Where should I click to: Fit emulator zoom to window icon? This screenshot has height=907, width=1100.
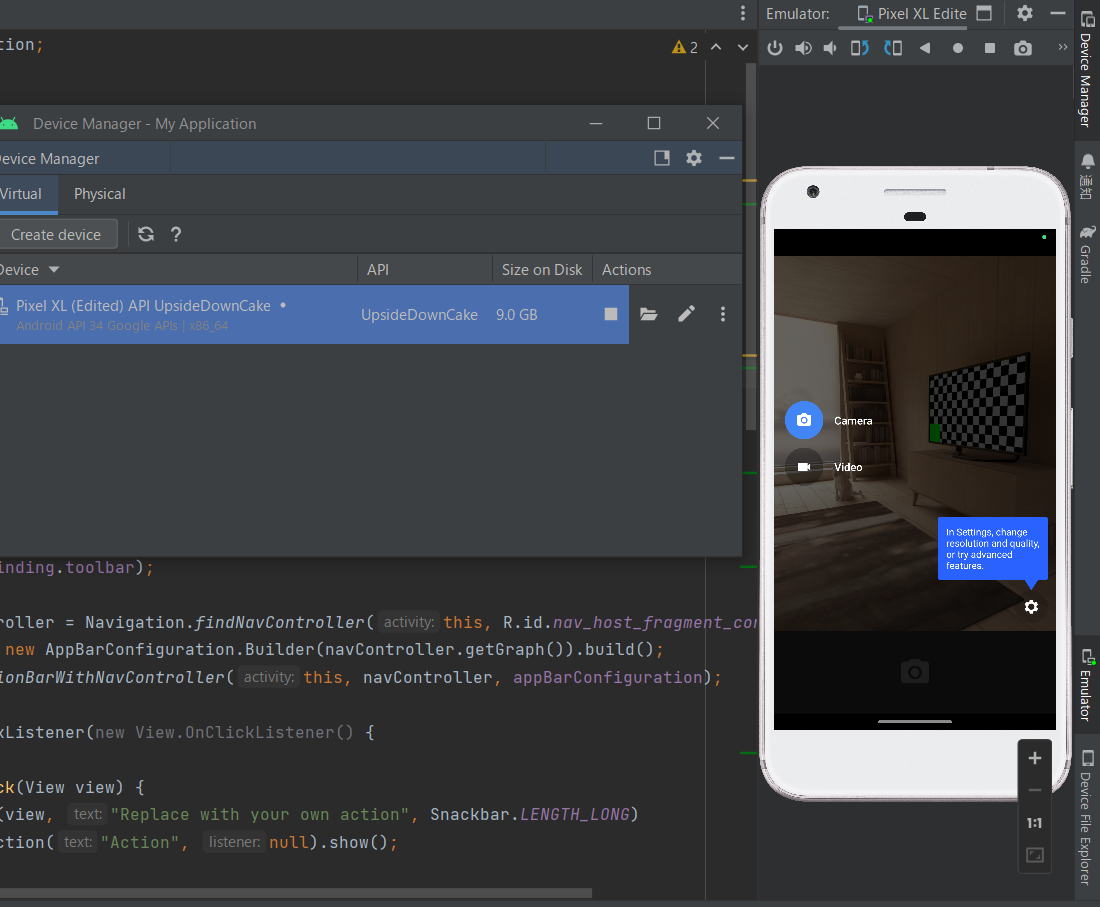[x=1035, y=855]
